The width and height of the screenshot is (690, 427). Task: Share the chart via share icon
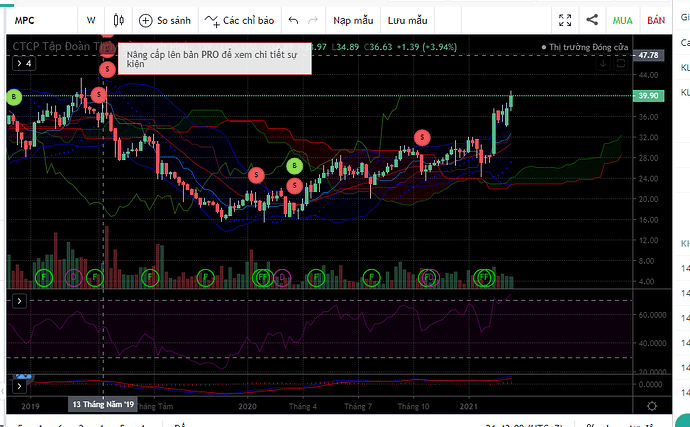592,19
